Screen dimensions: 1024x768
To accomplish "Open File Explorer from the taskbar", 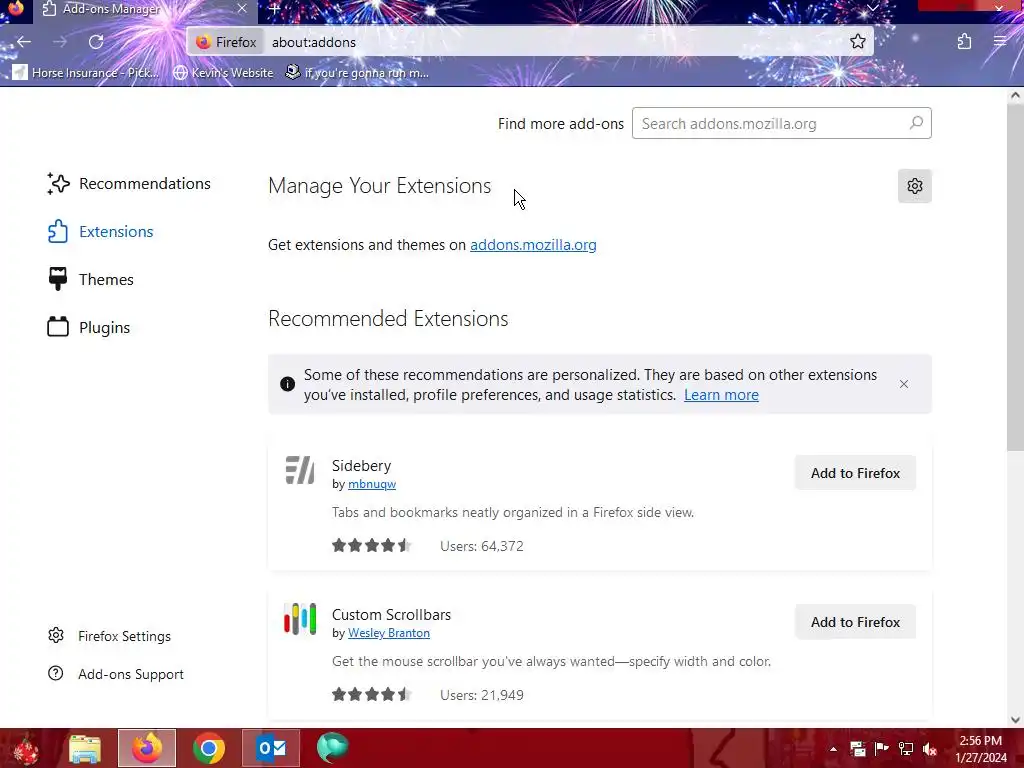I will [85, 748].
